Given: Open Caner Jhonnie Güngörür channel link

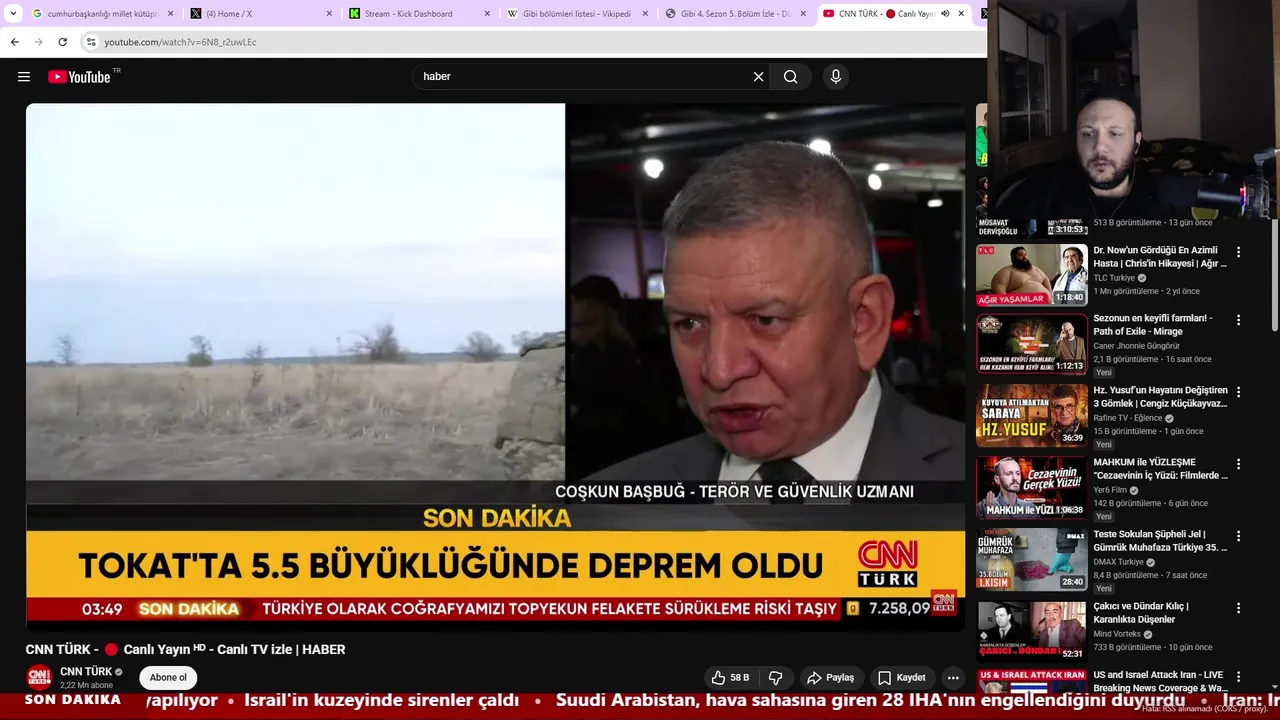Looking at the screenshot, I should click(1136, 346).
